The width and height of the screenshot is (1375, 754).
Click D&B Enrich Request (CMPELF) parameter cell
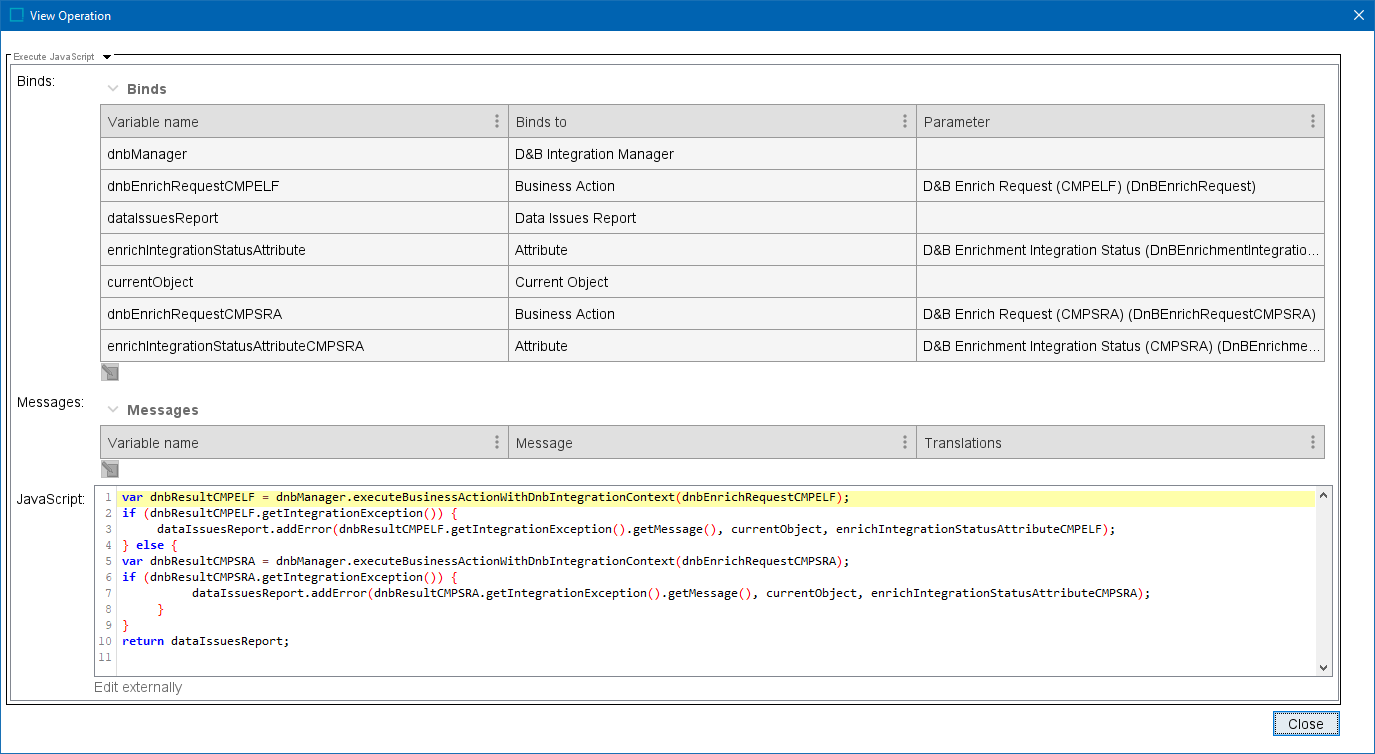click(1120, 186)
